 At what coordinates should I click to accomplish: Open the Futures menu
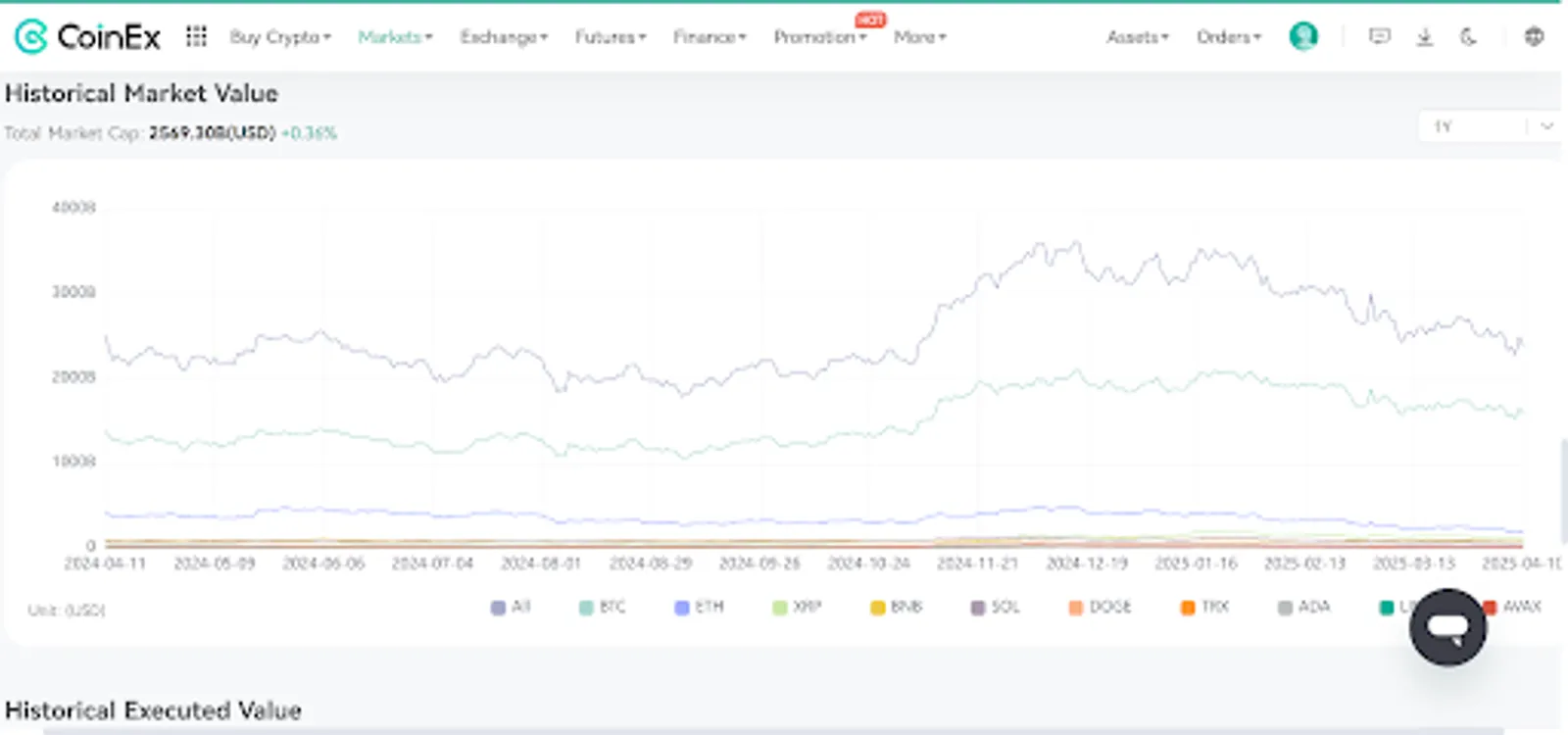[x=611, y=37]
